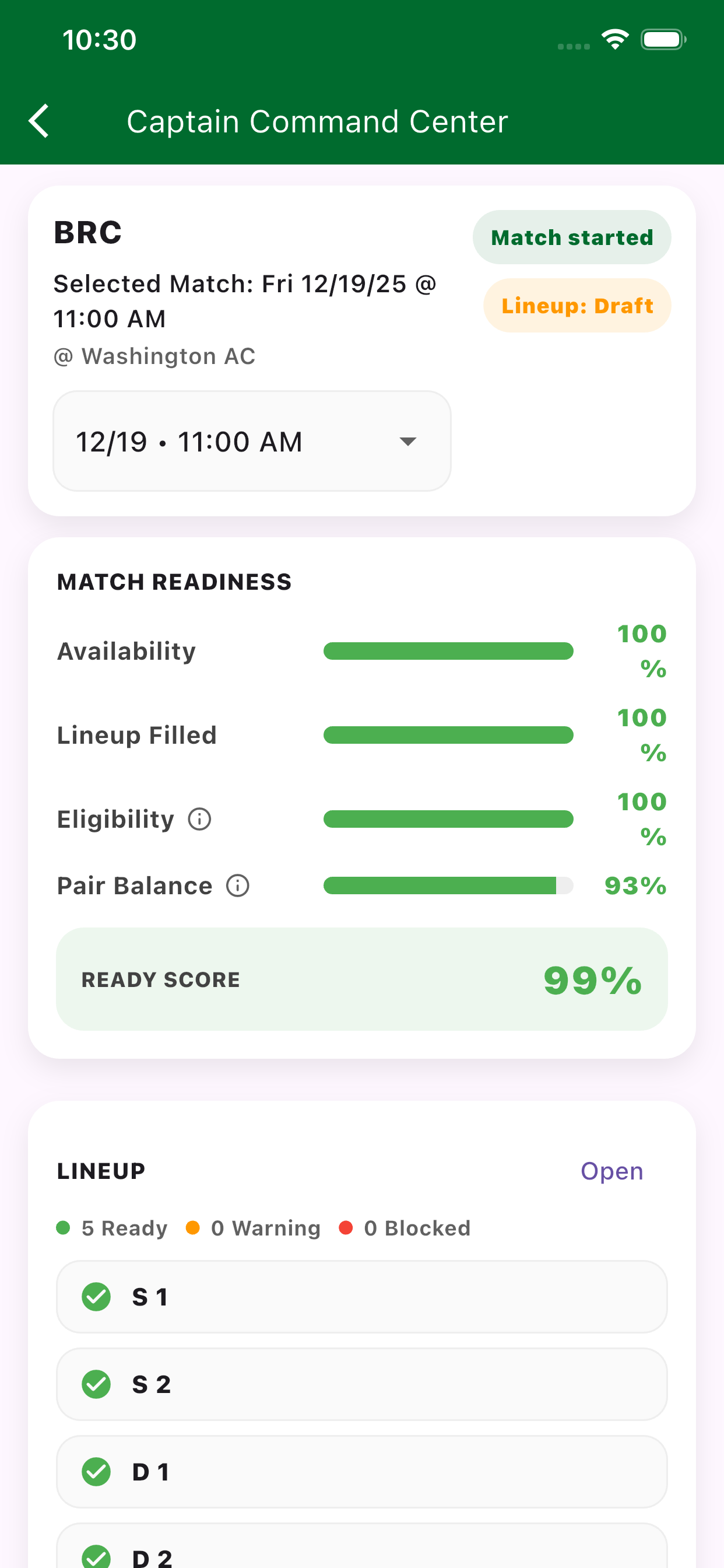Tap the green checkmark on D 1
The height and width of the screenshot is (1568, 724).
(96, 1472)
